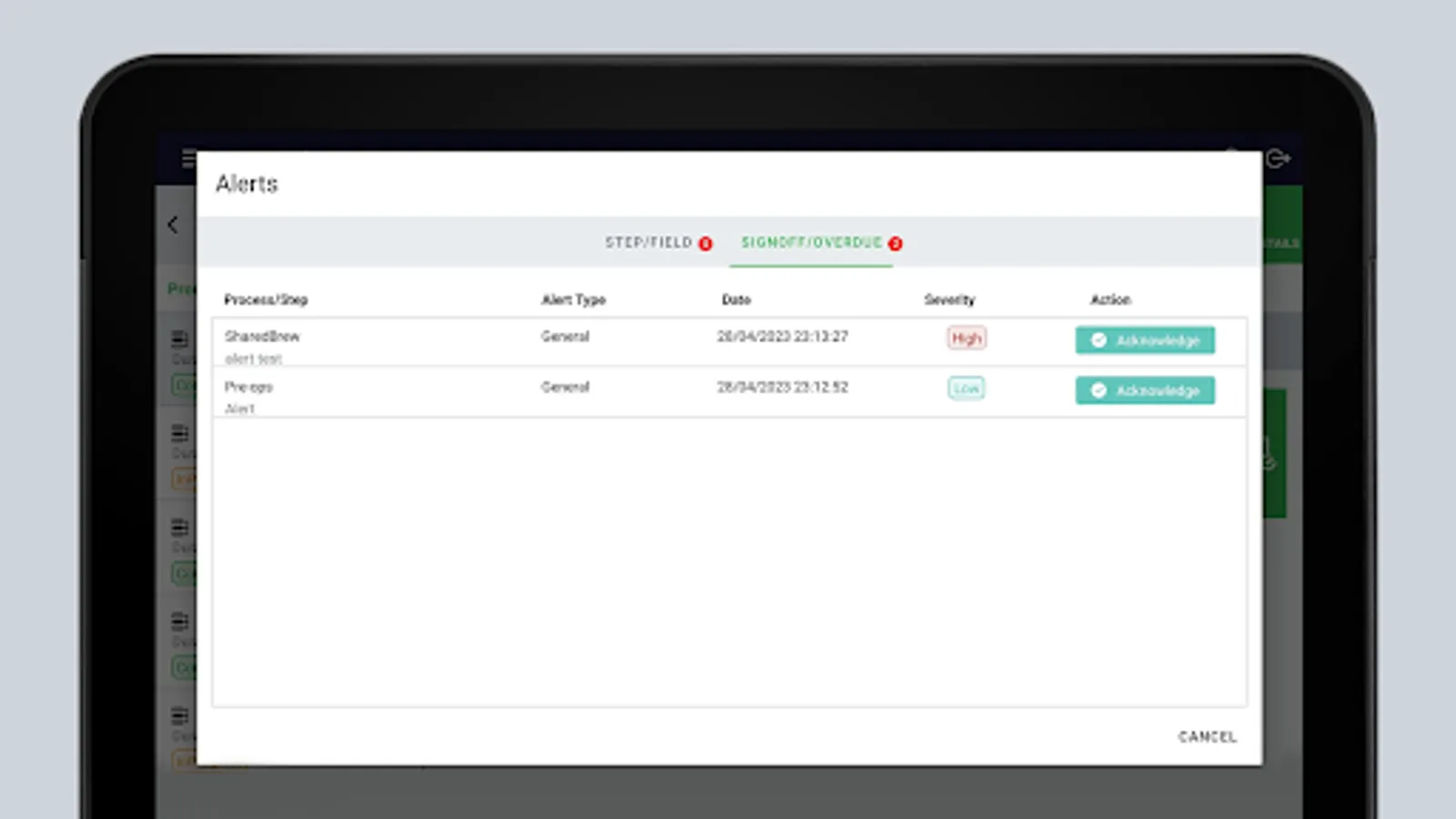Click the "Alert" step text under Pre-ops
The width and height of the screenshot is (1456, 819).
pos(240,409)
